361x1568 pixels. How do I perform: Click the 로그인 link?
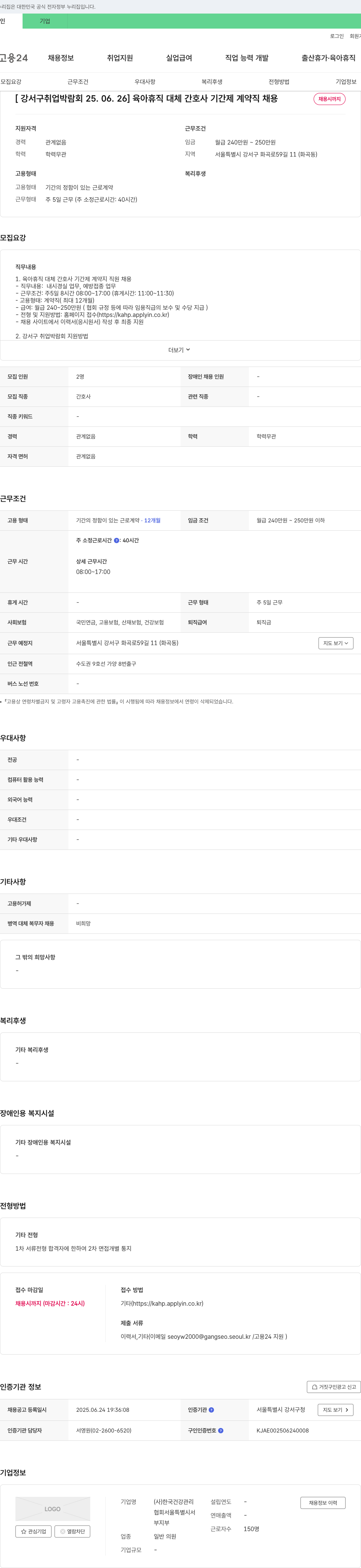tap(337, 37)
